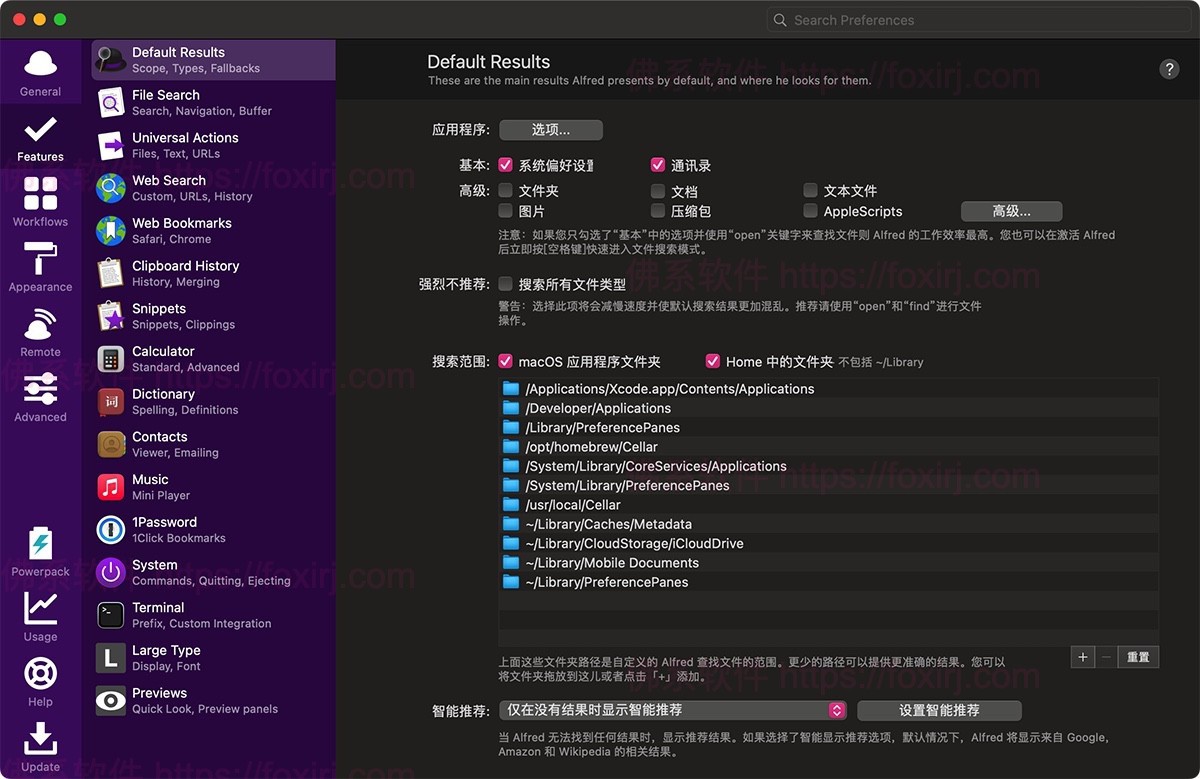Click the Calculator icon
Screen dimensions: 1200x779
[109, 359]
